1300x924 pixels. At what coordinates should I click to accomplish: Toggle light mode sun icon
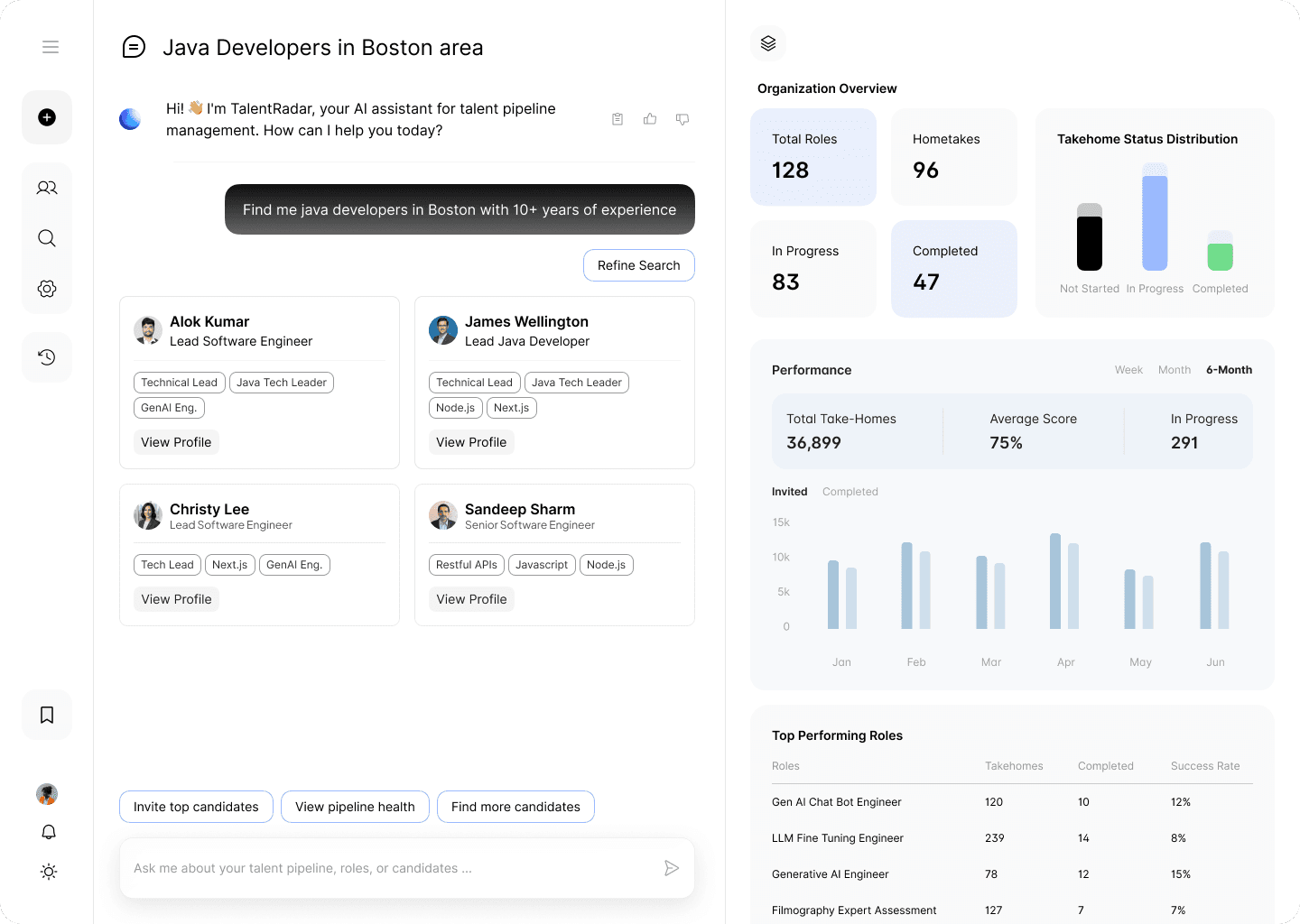tap(49, 872)
